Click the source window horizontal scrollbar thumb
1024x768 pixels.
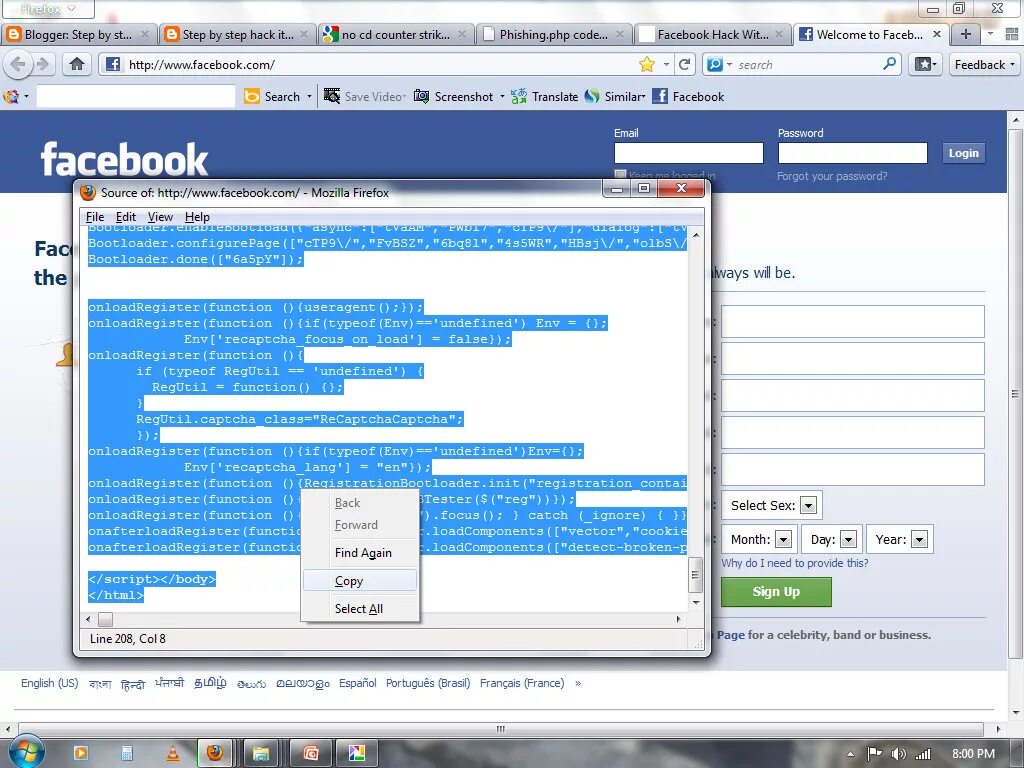105,619
